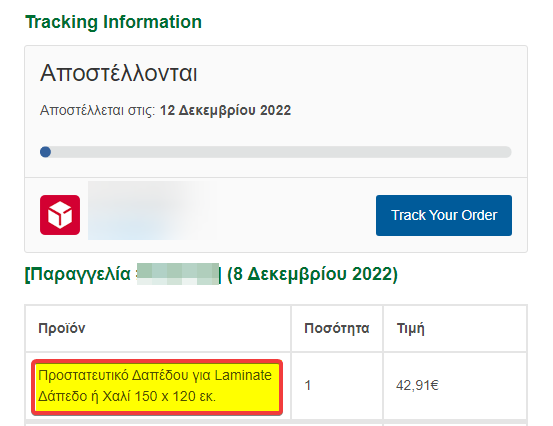Click the unfilled grey shipment progress bar

click(x=281, y=152)
